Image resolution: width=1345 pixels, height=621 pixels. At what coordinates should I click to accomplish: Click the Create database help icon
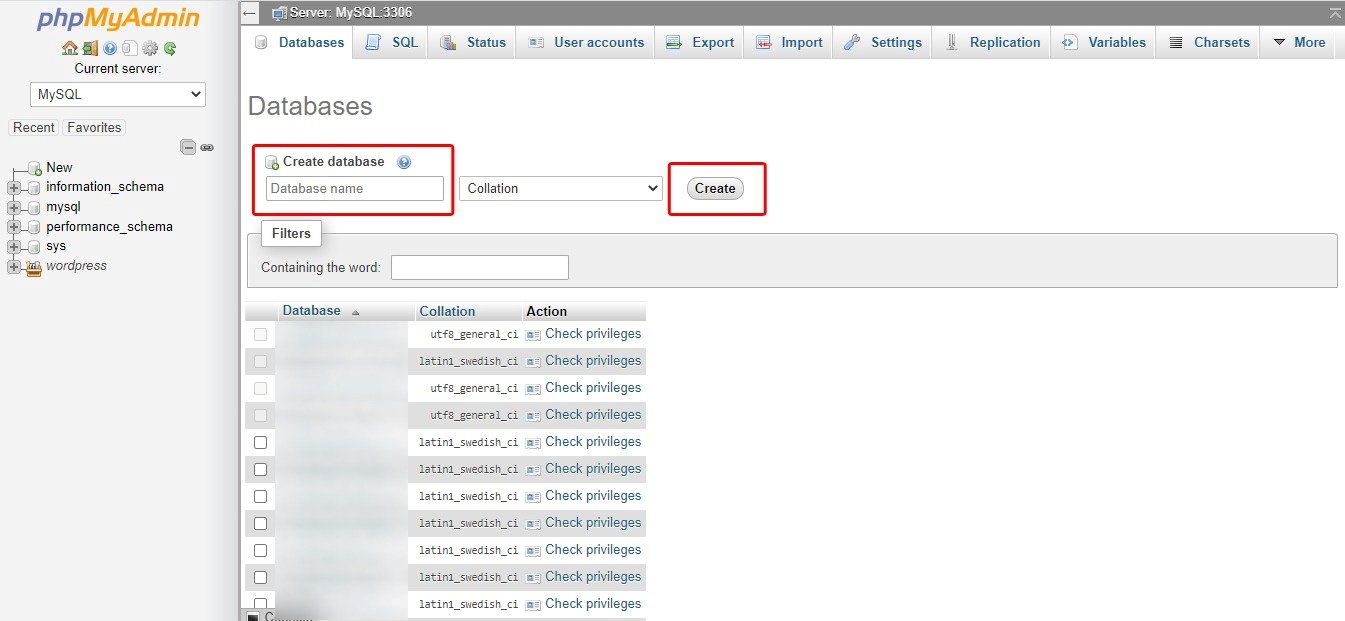pyautogui.click(x=404, y=162)
